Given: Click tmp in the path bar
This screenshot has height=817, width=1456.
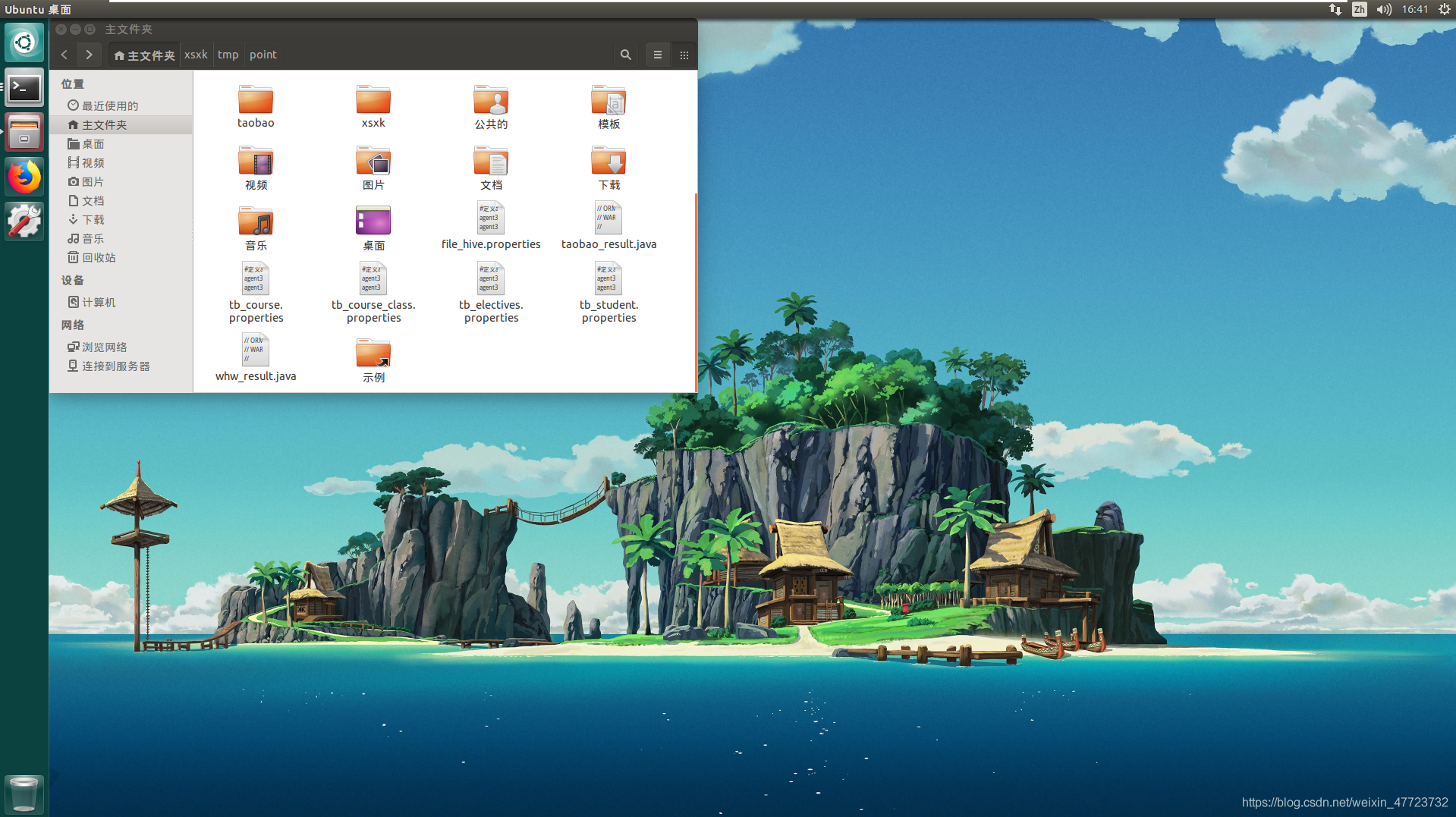Looking at the screenshot, I should click(x=228, y=55).
